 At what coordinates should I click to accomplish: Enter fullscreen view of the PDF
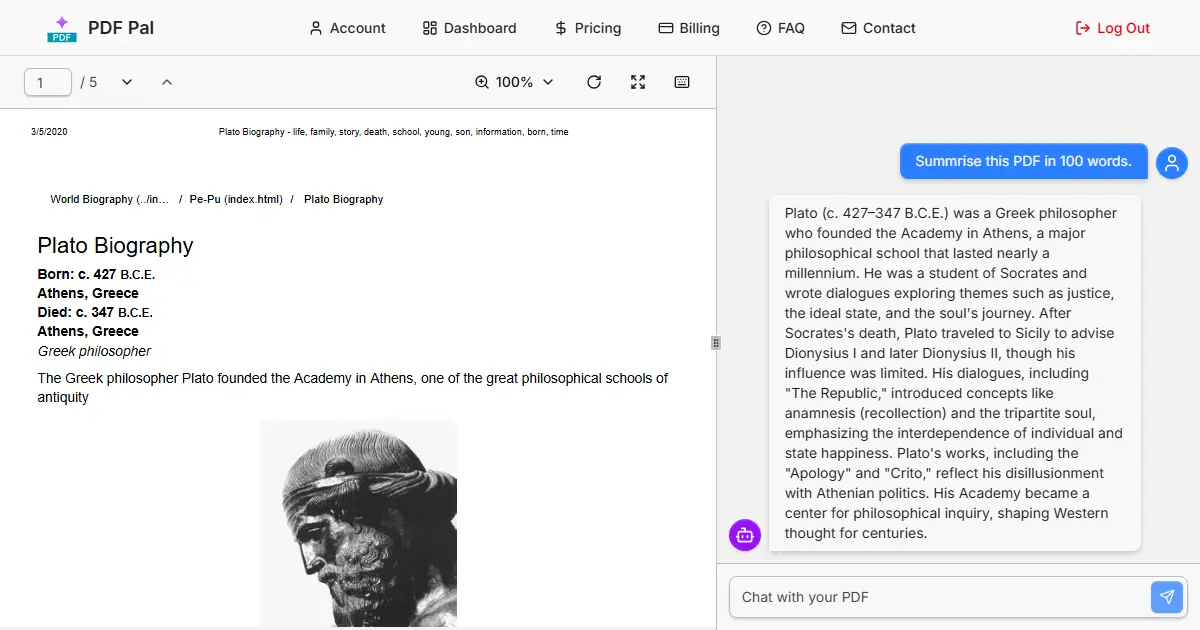[x=638, y=82]
